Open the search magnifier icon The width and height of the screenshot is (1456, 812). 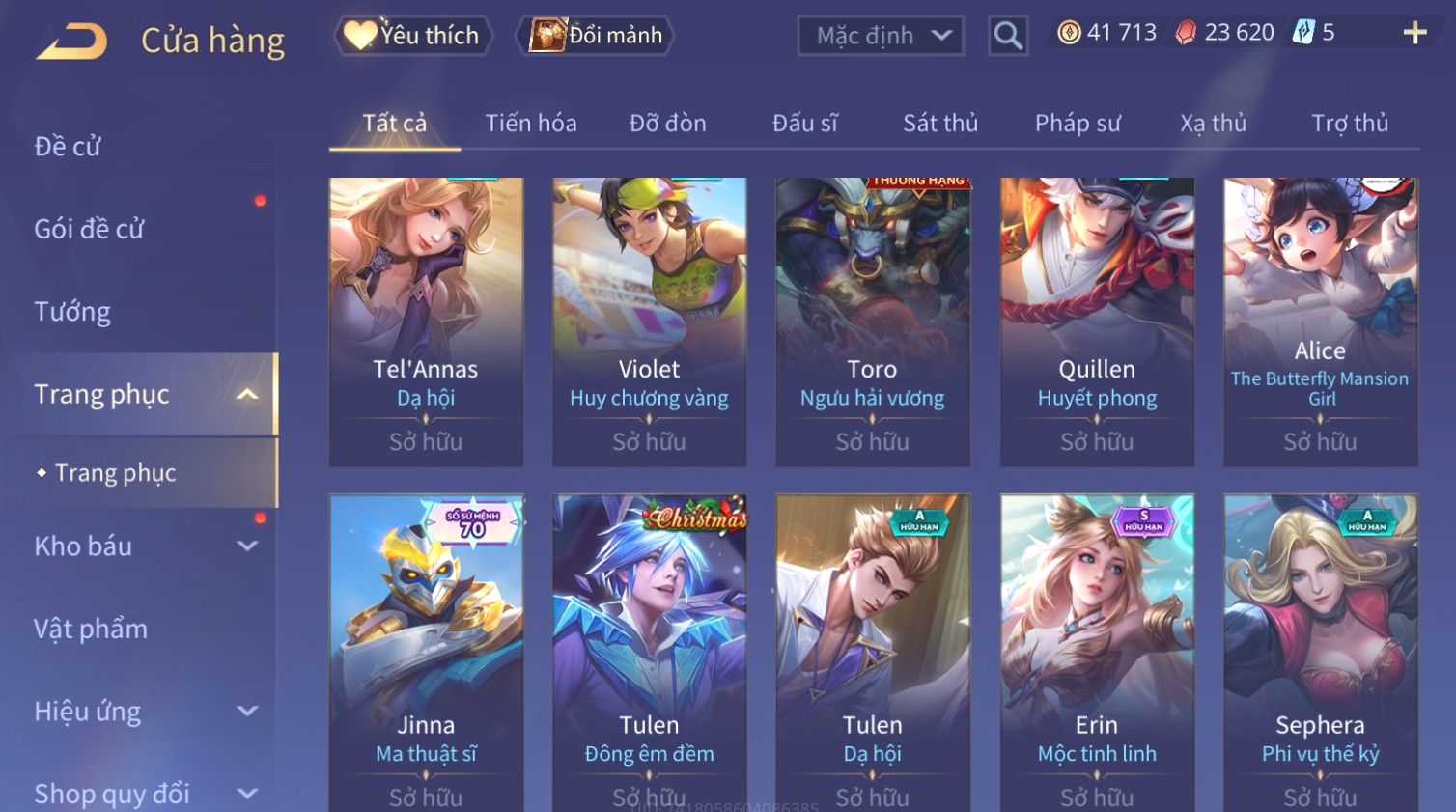tap(1008, 36)
